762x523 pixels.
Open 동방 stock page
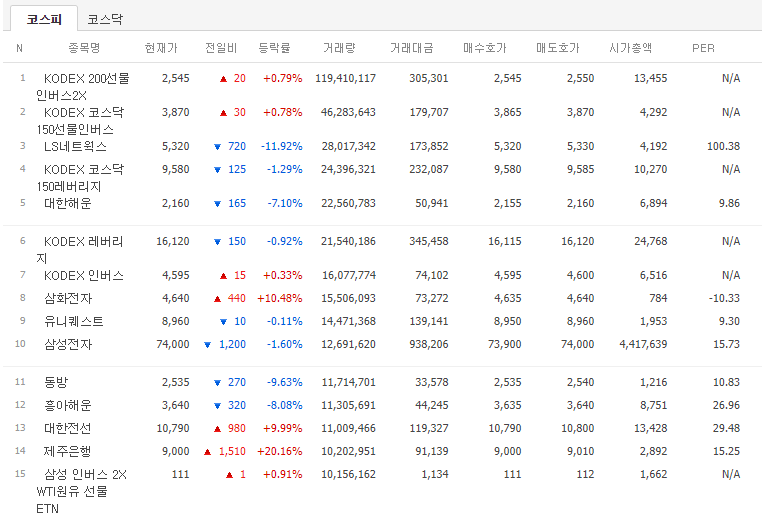point(56,382)
